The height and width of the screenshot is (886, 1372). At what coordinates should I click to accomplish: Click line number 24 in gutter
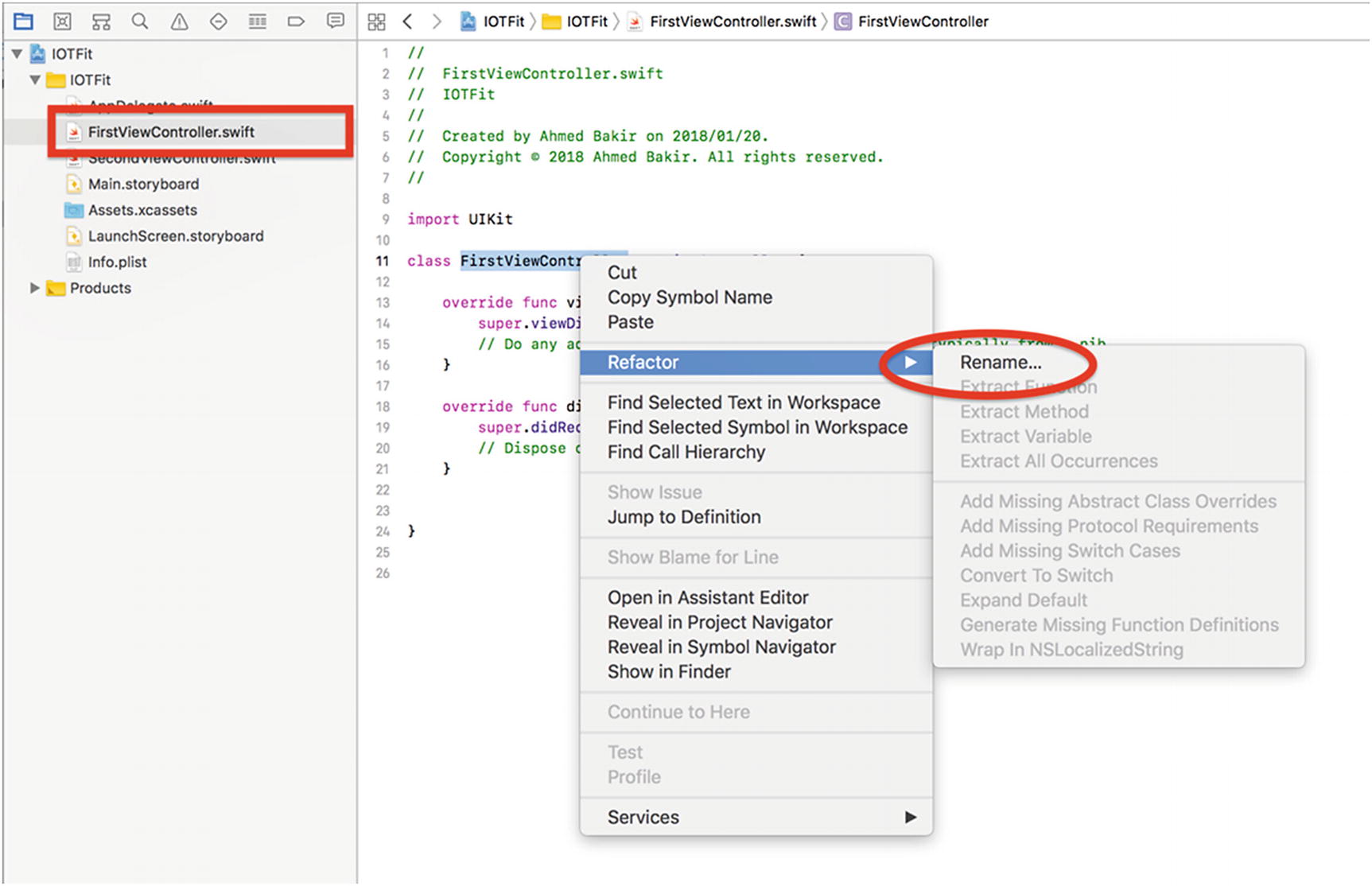383,531
